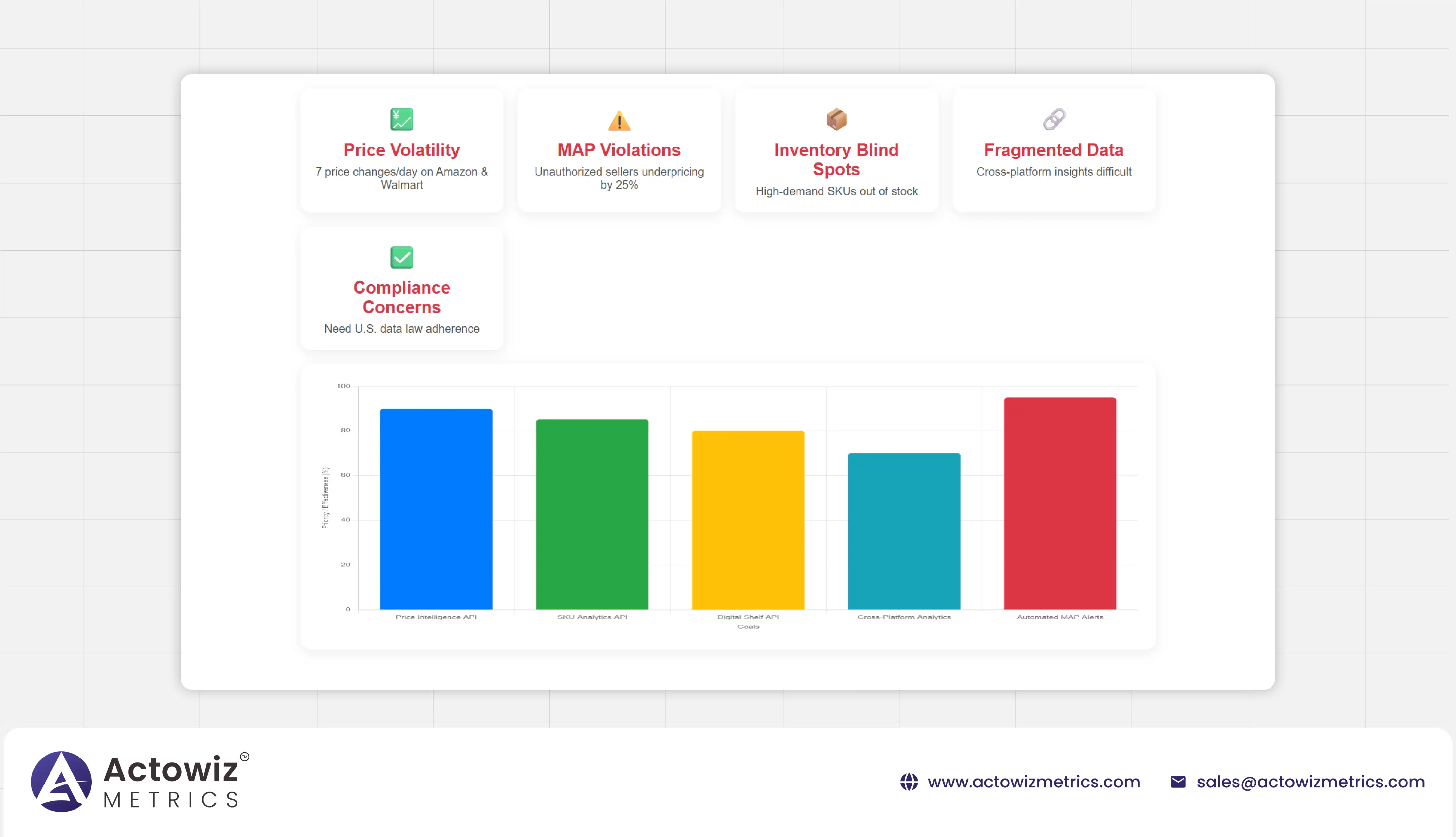
Task: Click the MAP Violations heading
Action: 619,150
